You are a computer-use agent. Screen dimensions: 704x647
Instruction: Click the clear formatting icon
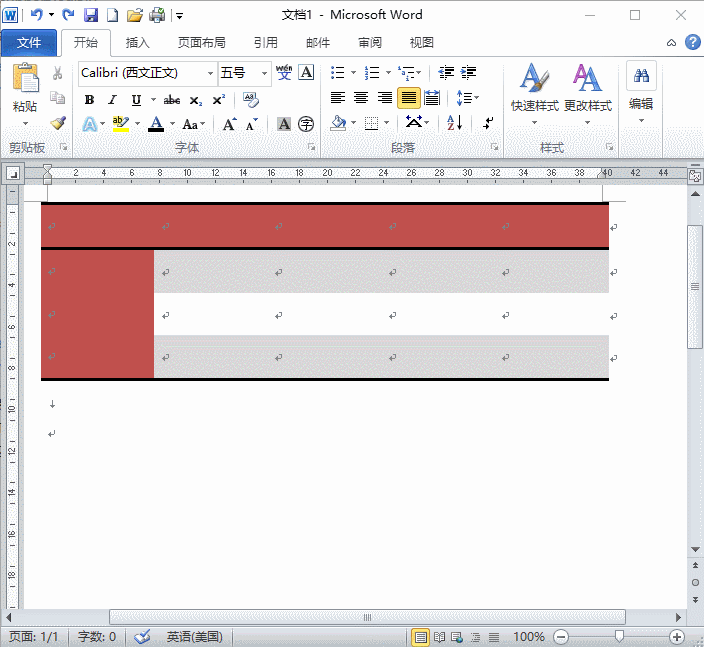pyautogui.click(x=250, y=100)
